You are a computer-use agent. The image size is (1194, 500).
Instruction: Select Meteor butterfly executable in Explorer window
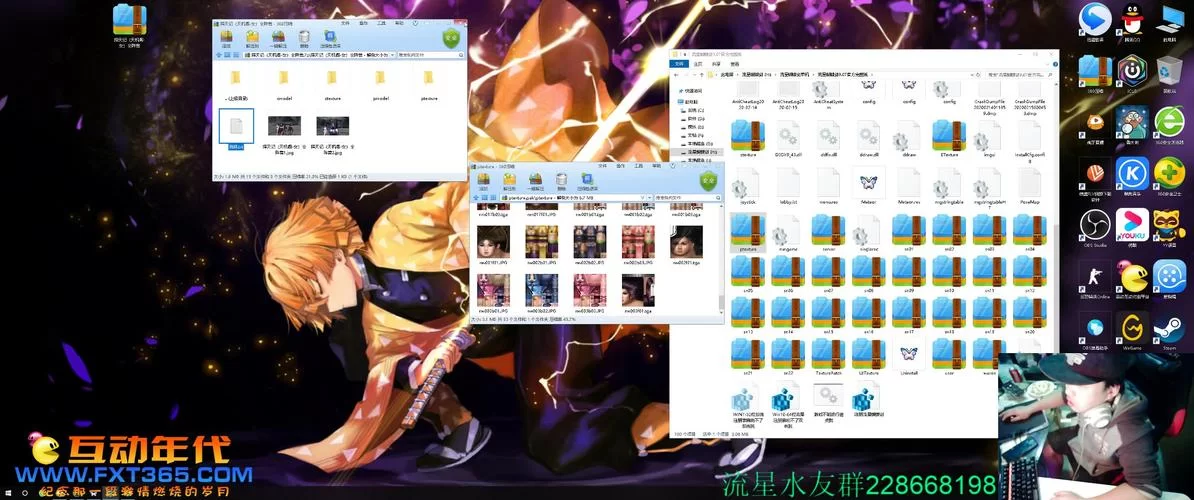pyautogui.click(x=868, y=185)
